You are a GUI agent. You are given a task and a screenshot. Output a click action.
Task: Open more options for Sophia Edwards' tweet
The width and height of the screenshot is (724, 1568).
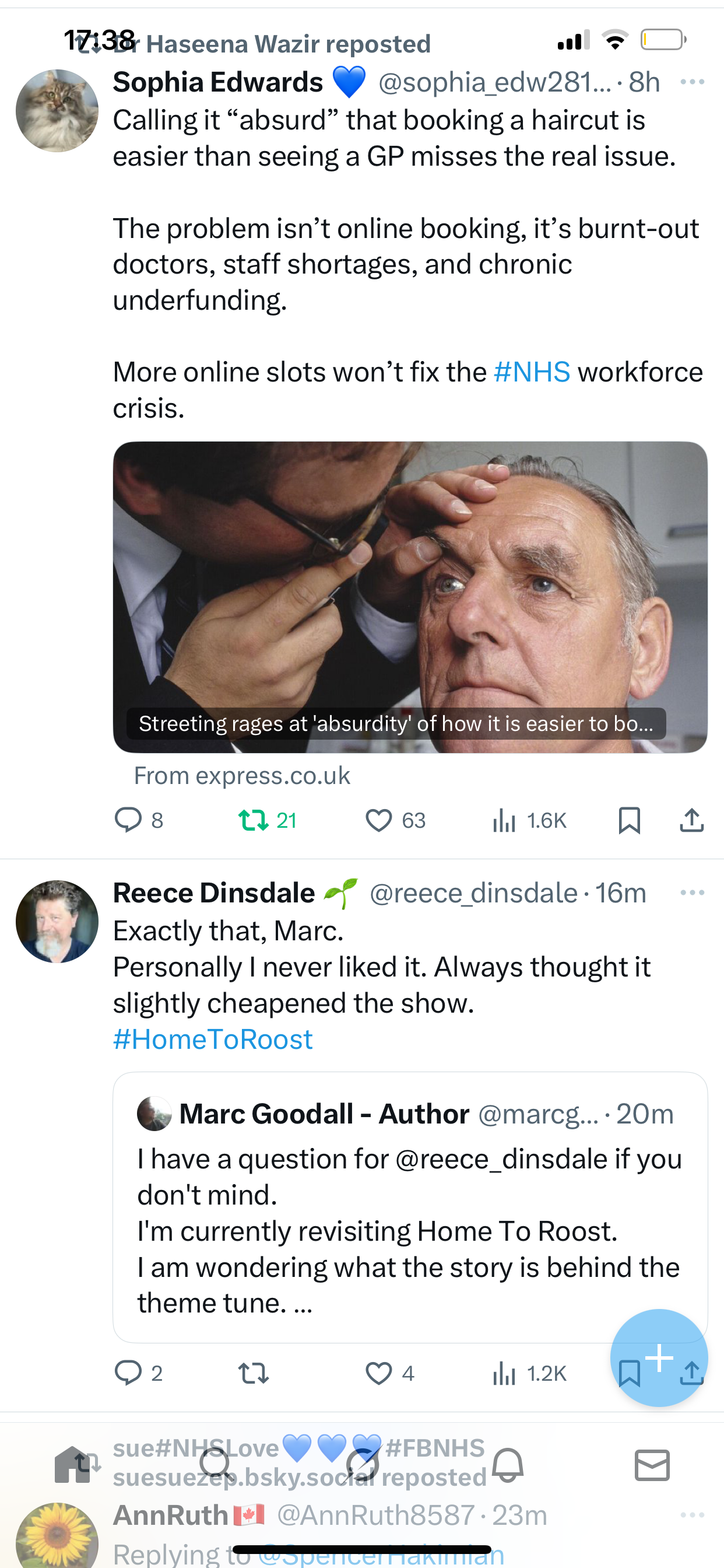[693, 82]
